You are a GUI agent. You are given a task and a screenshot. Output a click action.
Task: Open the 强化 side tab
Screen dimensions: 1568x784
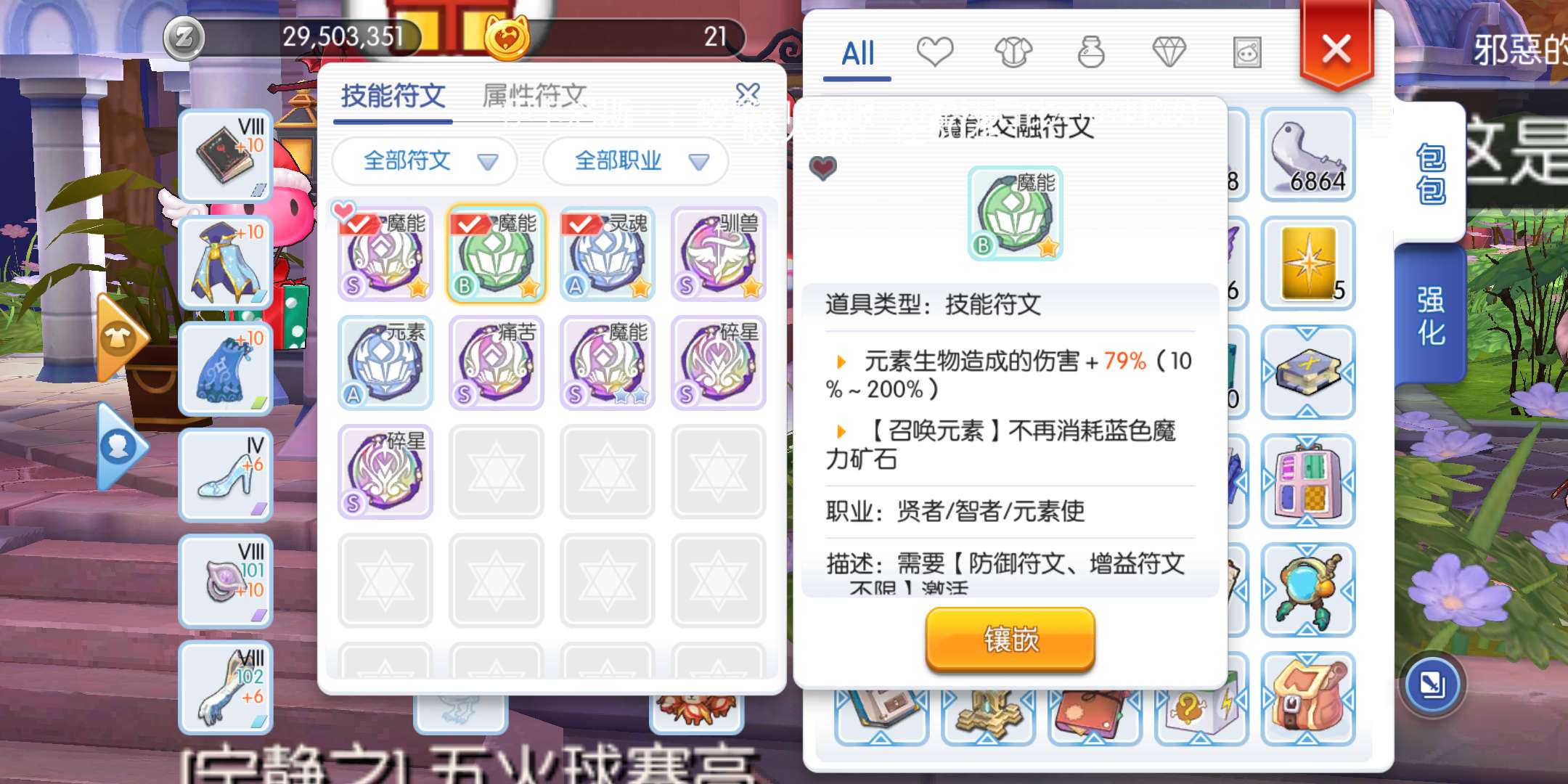coord(1431,316)
